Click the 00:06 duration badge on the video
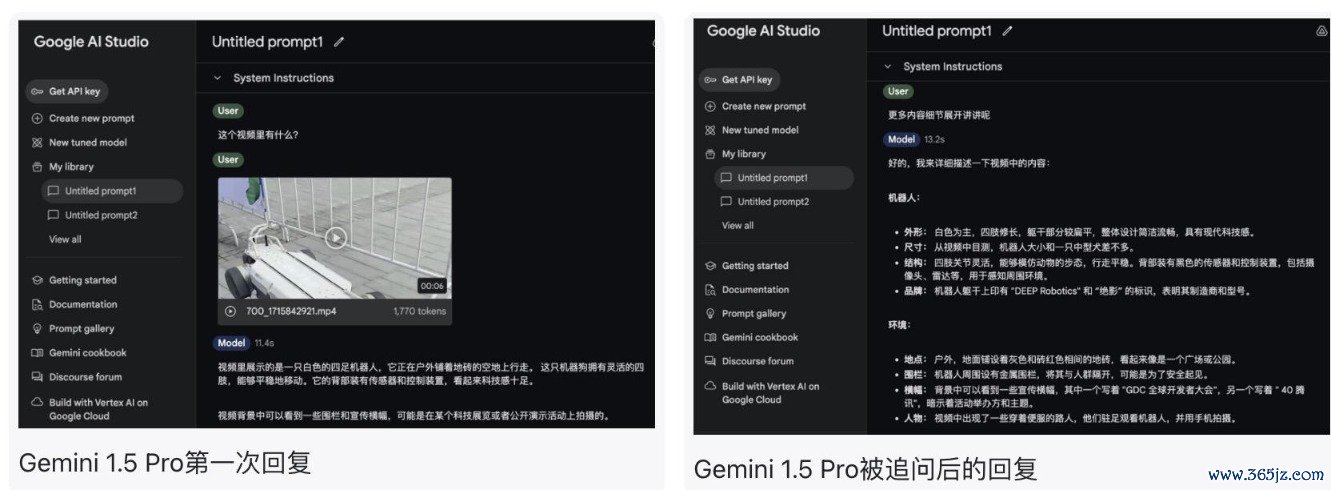 431,285
